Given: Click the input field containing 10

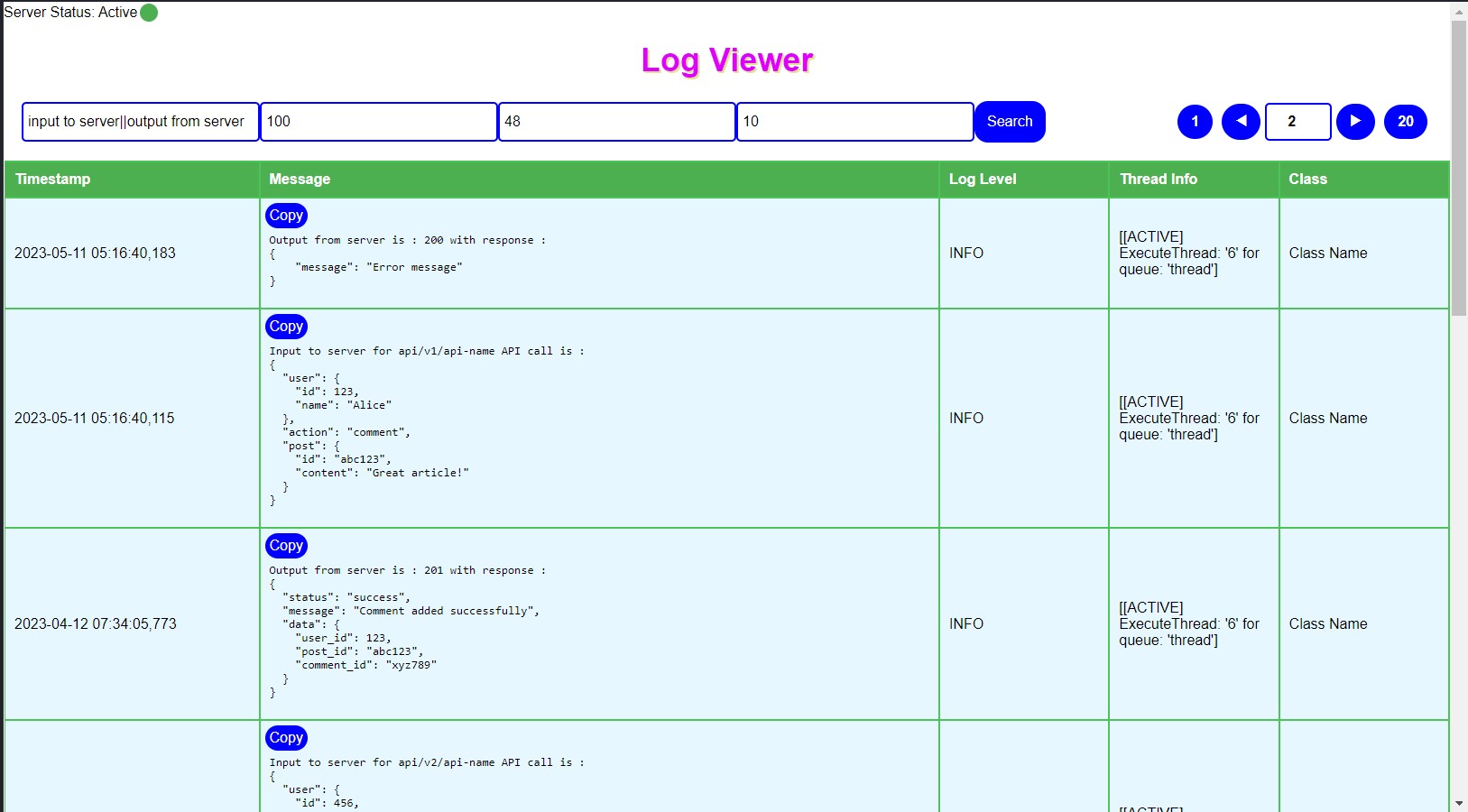Looking at the screenshot, I should click(854, 122).
